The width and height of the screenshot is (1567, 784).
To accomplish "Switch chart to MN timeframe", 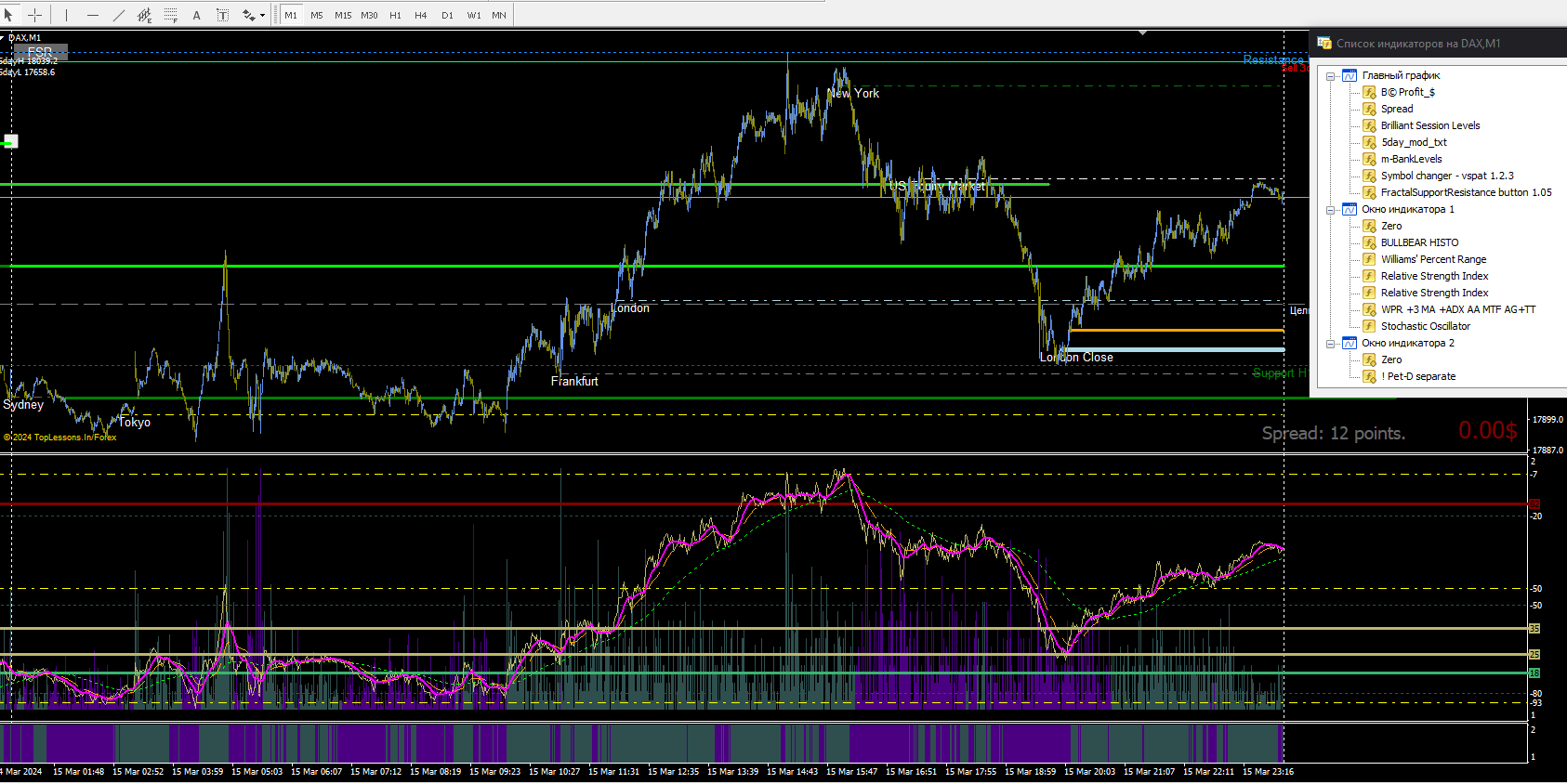I will point(499,15).
